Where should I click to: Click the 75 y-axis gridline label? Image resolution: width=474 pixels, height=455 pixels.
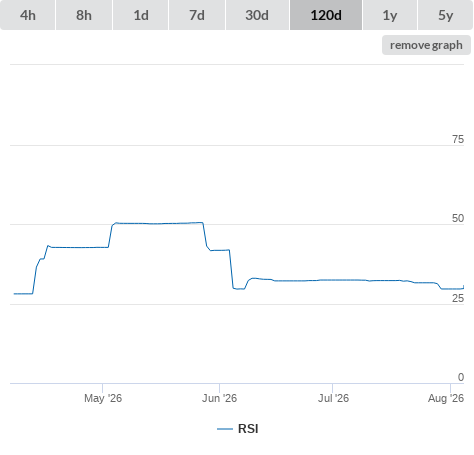coord(458,139)
